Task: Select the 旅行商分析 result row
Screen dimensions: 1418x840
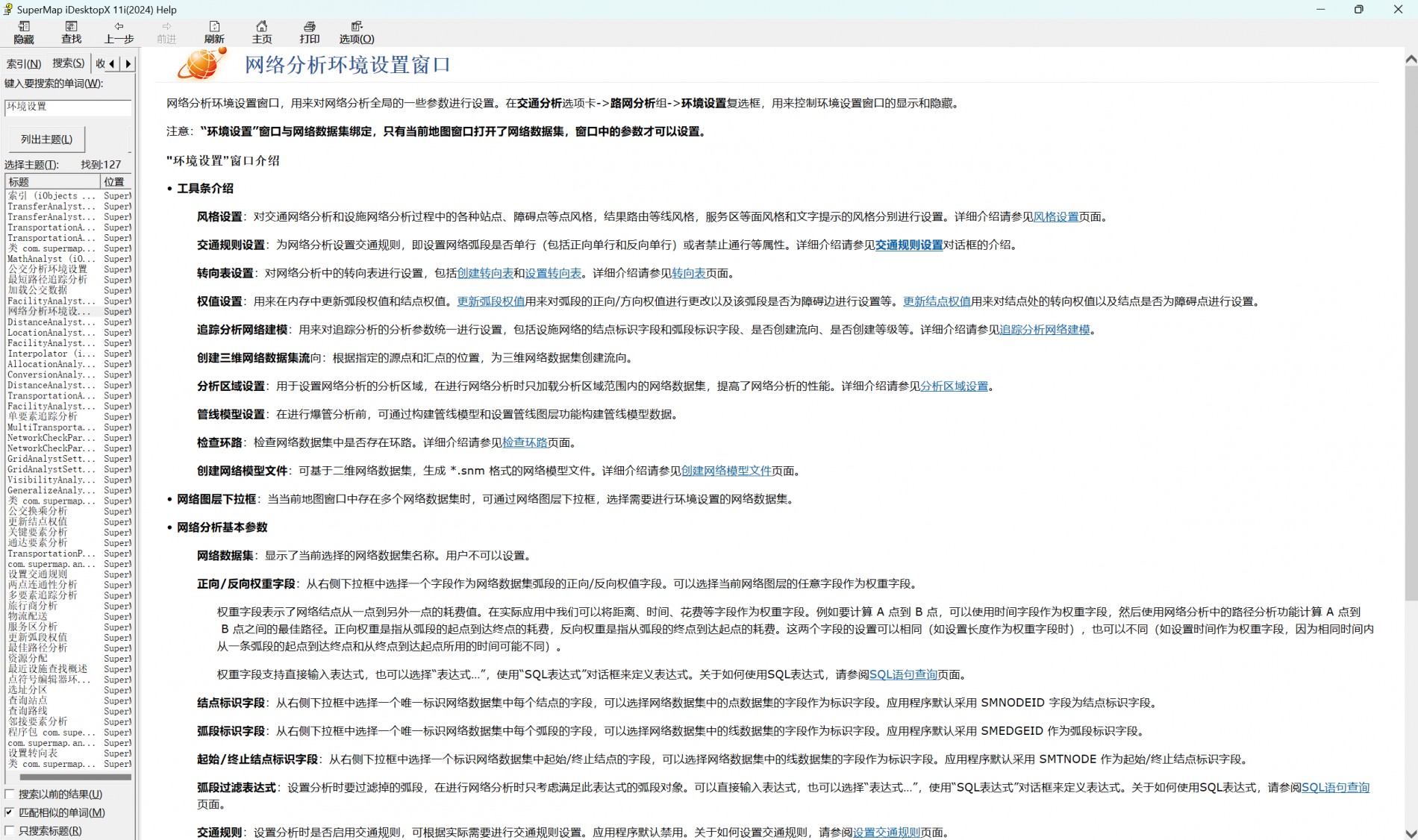Action: tap(69, 606)
